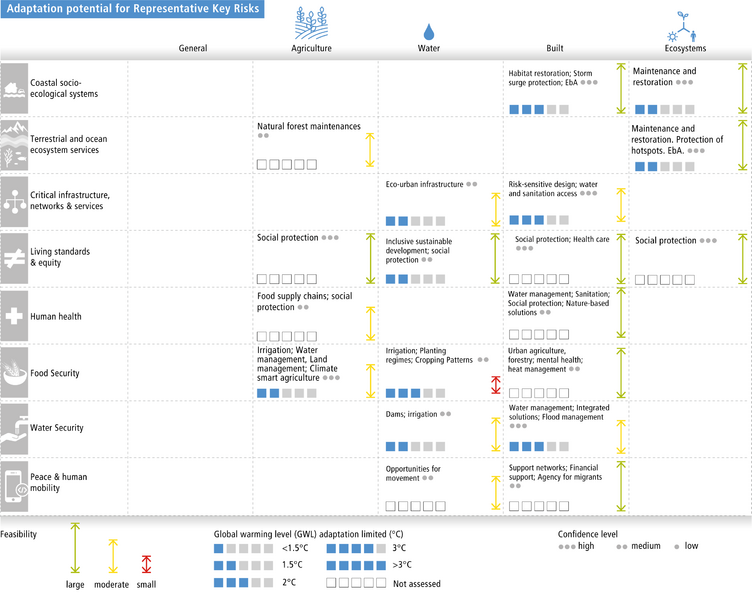
Task: Click the Critical infrastructure, networks & services label
Action: [70, 200]
